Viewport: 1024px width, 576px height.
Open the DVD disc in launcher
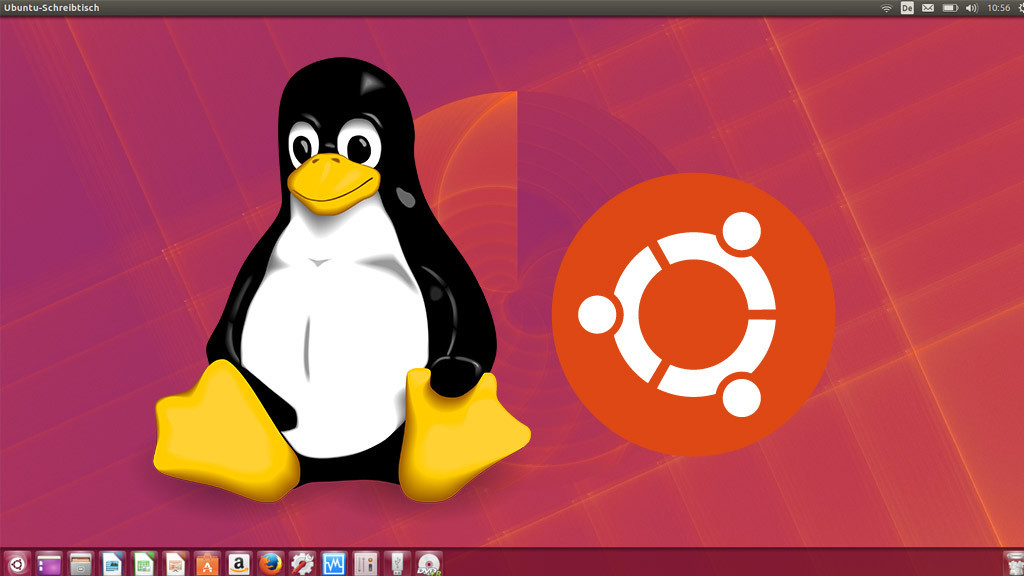tap(429, 563)
